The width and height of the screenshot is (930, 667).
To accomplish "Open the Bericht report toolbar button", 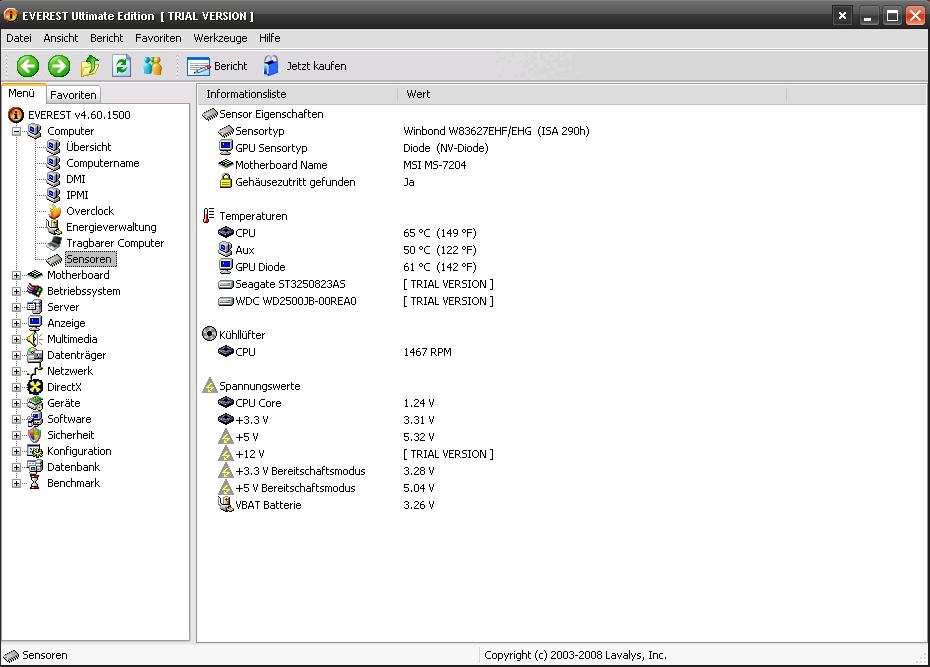I will point(217,66).
